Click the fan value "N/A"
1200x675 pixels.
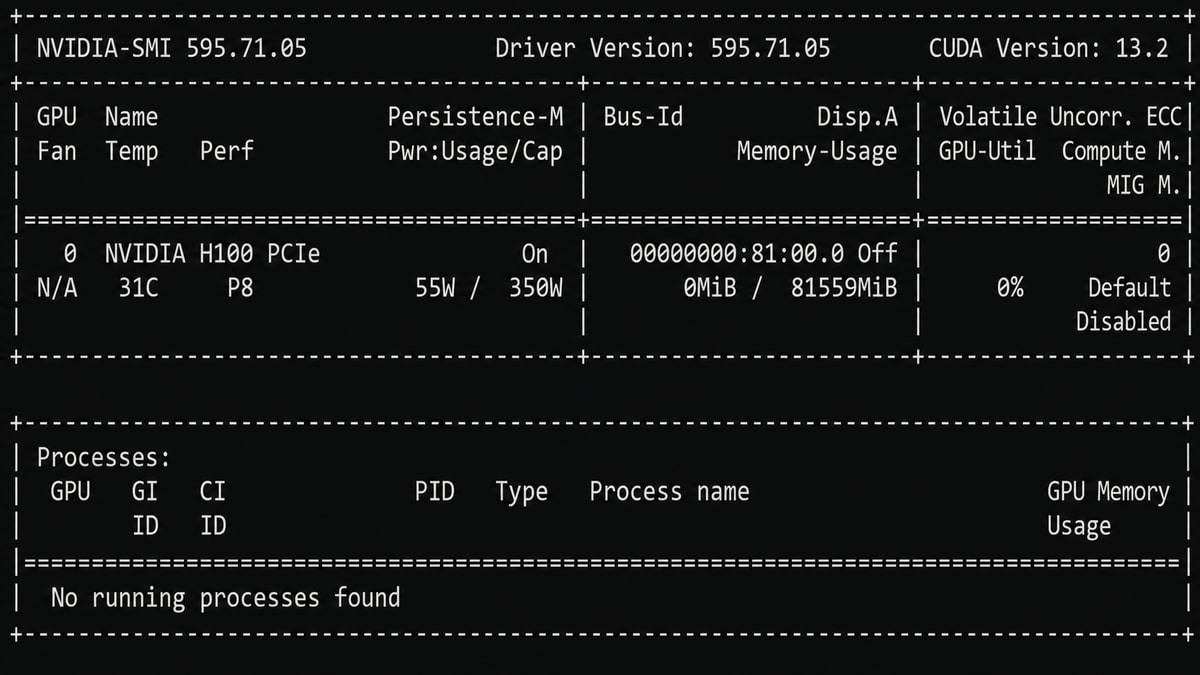57,288
